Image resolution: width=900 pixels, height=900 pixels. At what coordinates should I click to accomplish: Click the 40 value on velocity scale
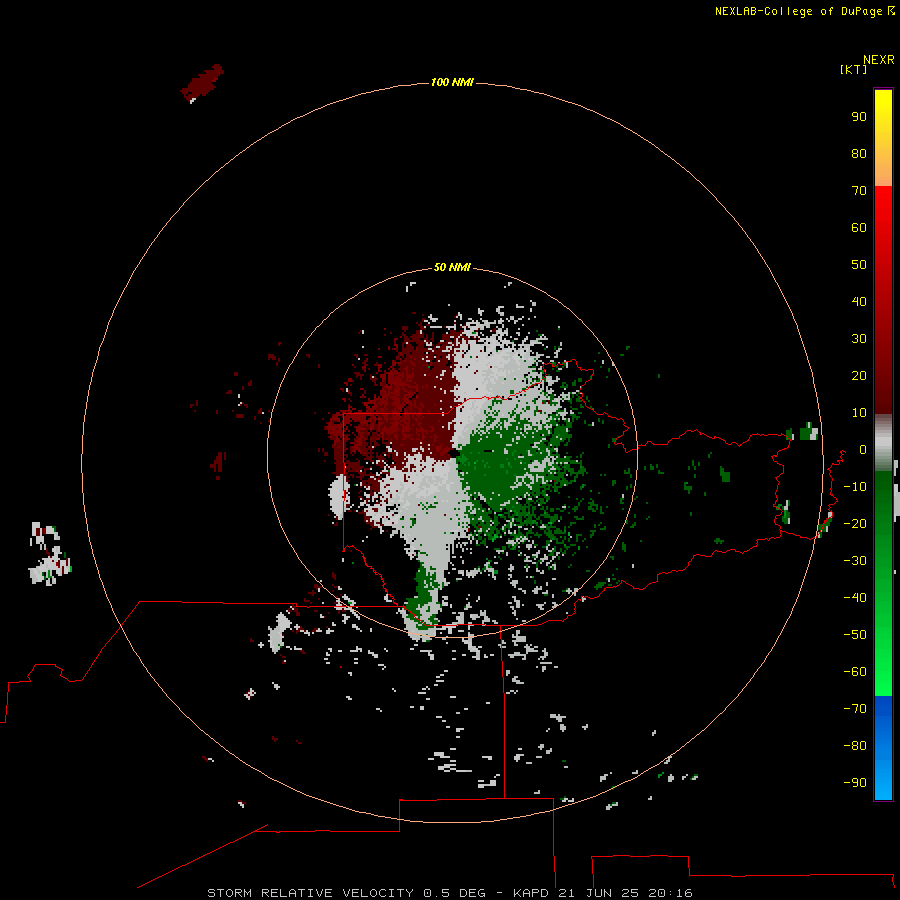859,301
